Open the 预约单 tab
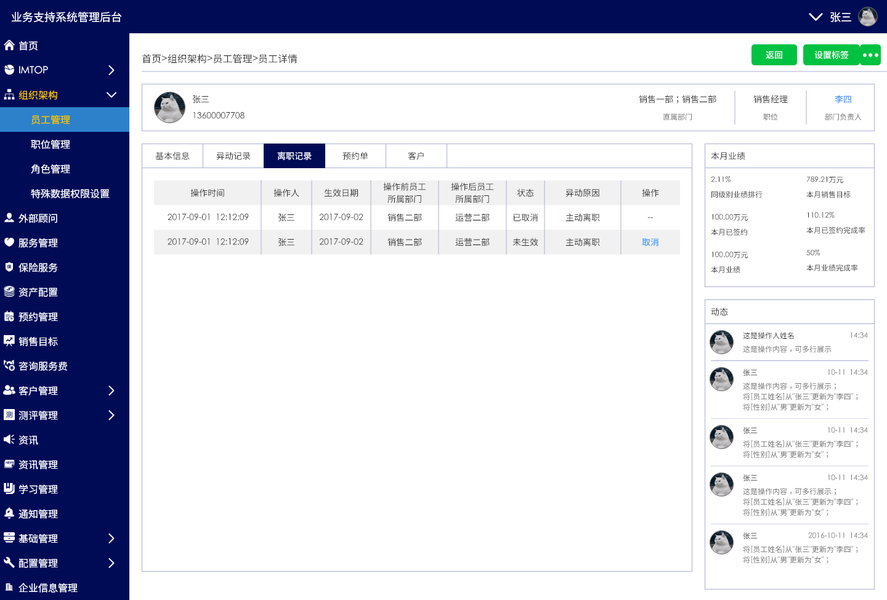 pyautogui.click(x=355, y=156)
